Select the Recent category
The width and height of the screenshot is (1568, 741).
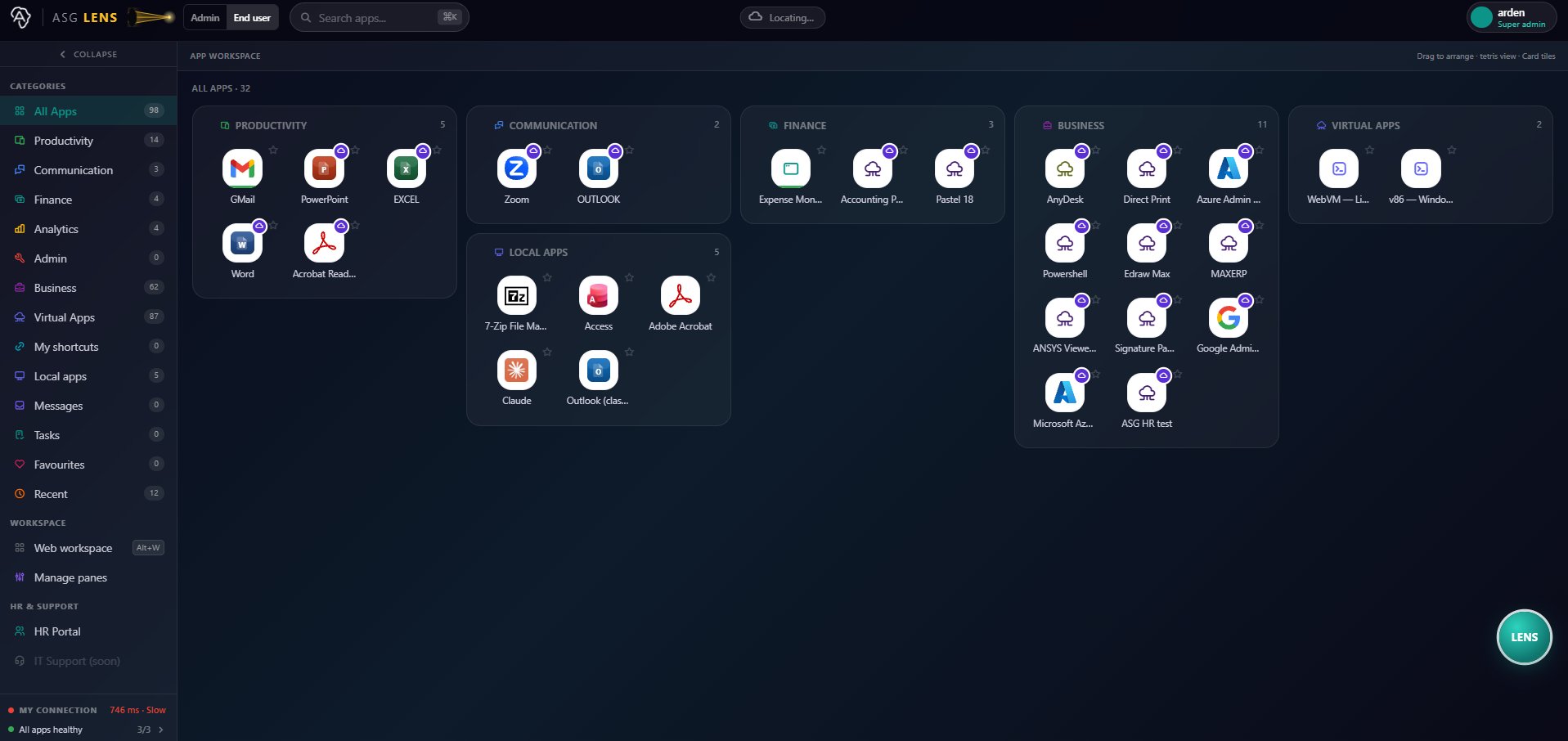coord(88,494)
